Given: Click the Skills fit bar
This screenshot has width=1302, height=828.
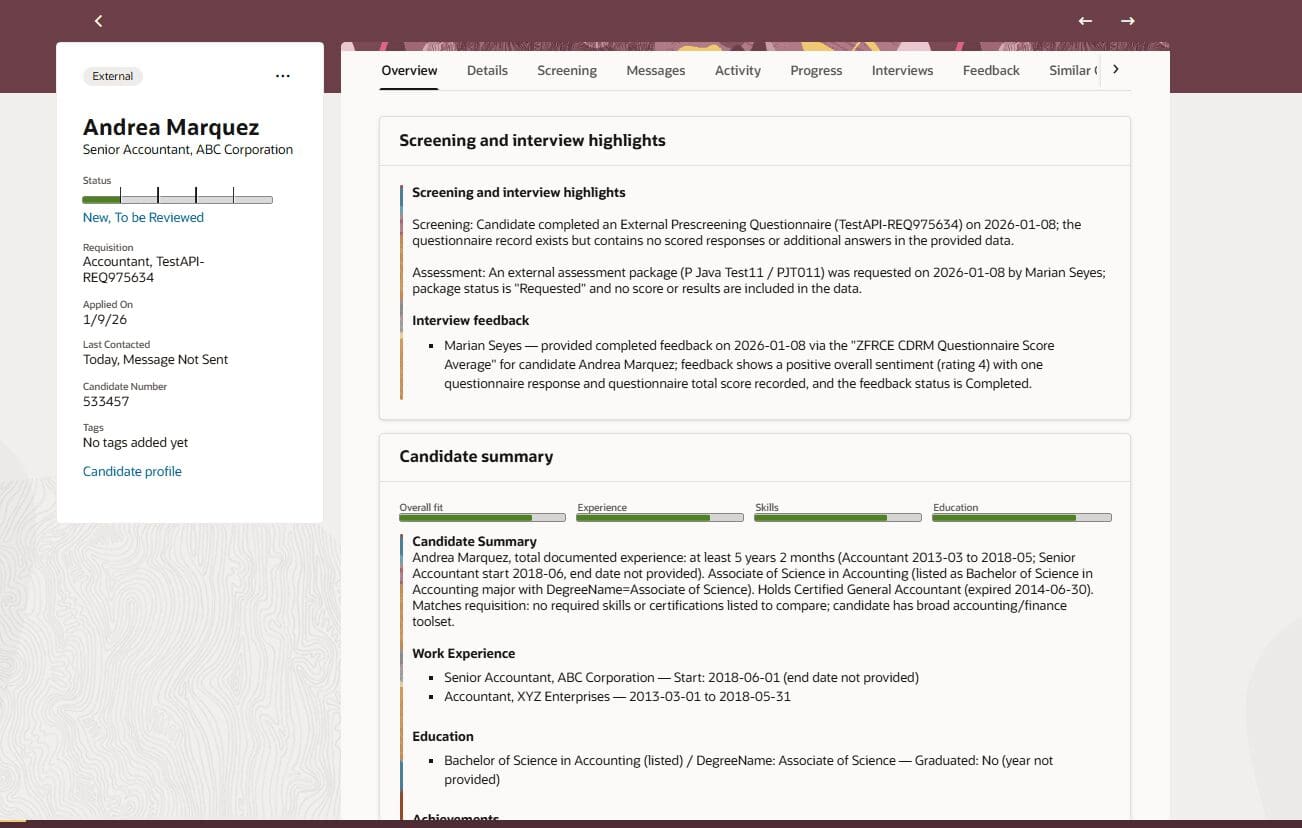Looking at the screenshot, I should click(838, 518).
